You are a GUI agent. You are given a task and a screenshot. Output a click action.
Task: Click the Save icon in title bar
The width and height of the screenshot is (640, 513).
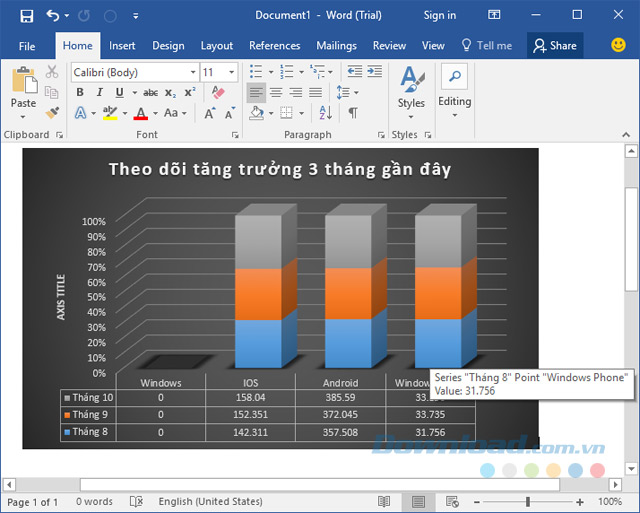coord(26,16)
